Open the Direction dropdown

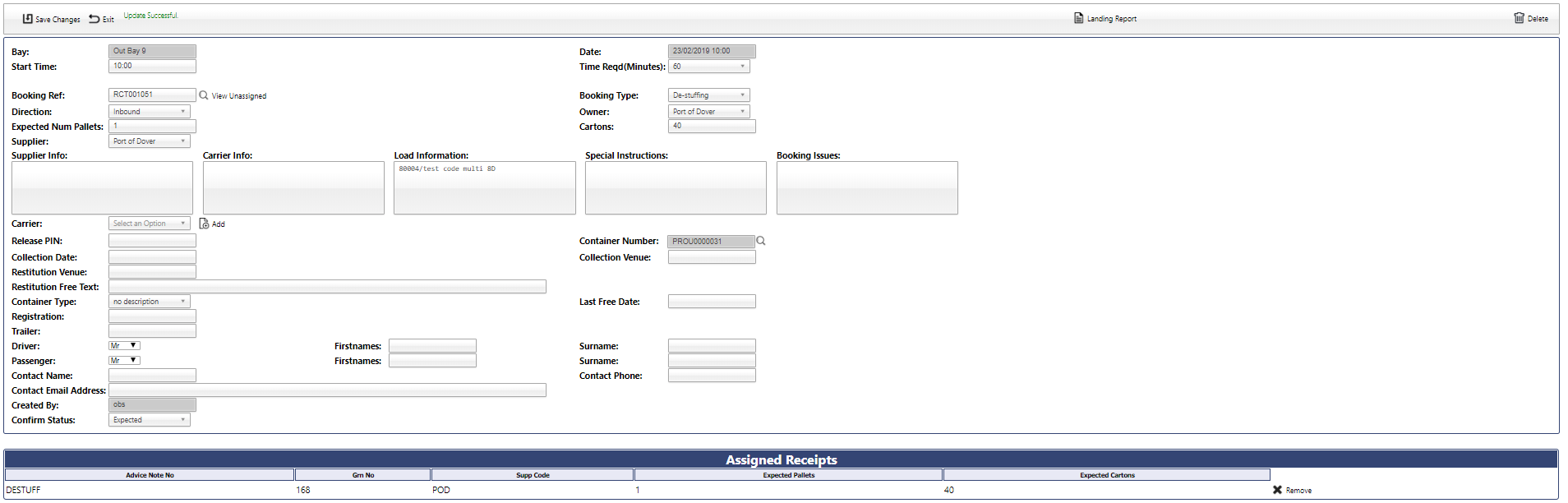(x=150, y=112)
